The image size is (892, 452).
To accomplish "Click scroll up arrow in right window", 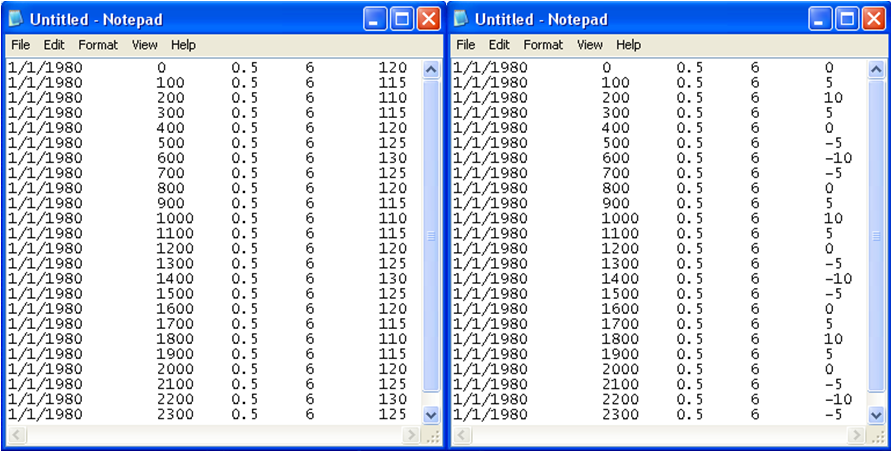I will click(876, 70).
